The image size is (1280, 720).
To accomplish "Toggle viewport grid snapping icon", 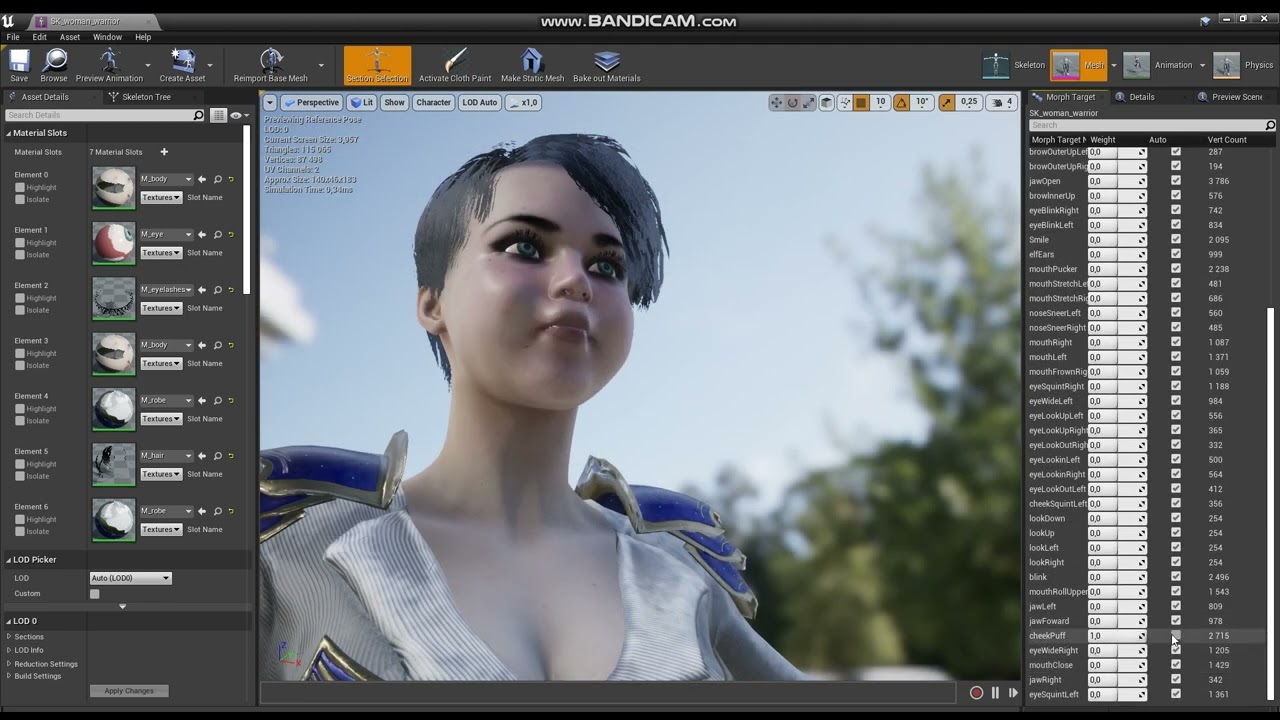I will click(x=861, y=102).
